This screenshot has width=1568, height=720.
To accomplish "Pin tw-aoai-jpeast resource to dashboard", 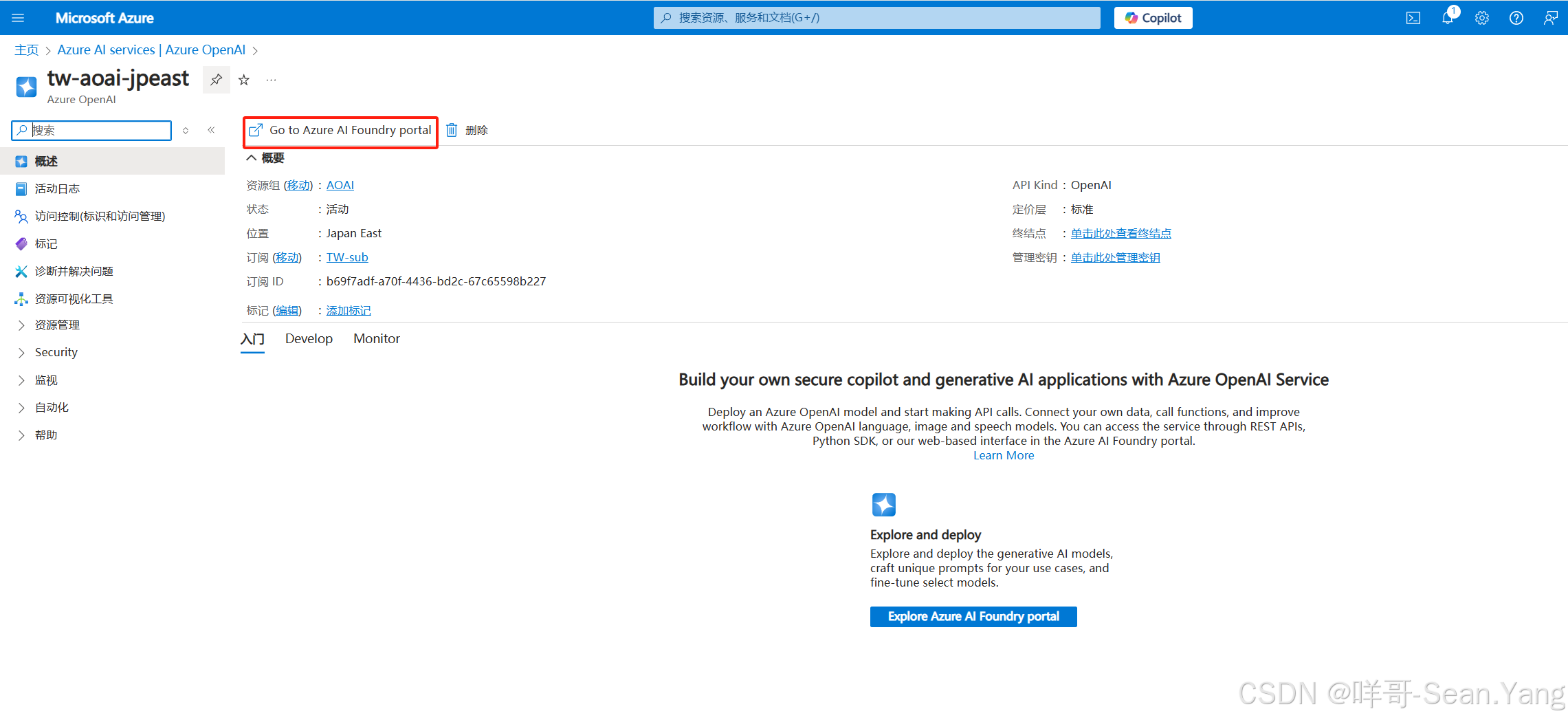I will 216,80.
